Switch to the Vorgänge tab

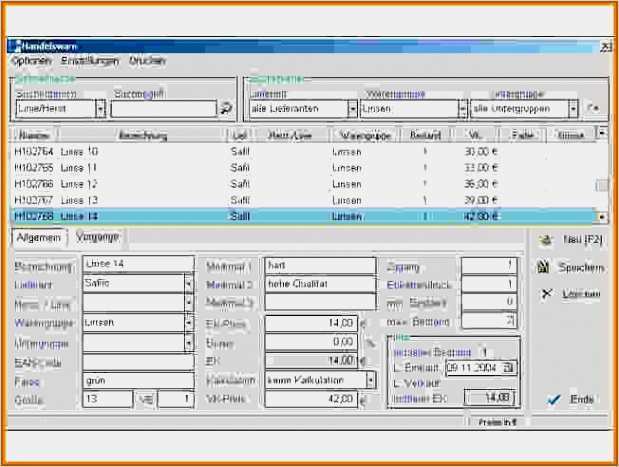pyautogui.click(x=97, y=237)
